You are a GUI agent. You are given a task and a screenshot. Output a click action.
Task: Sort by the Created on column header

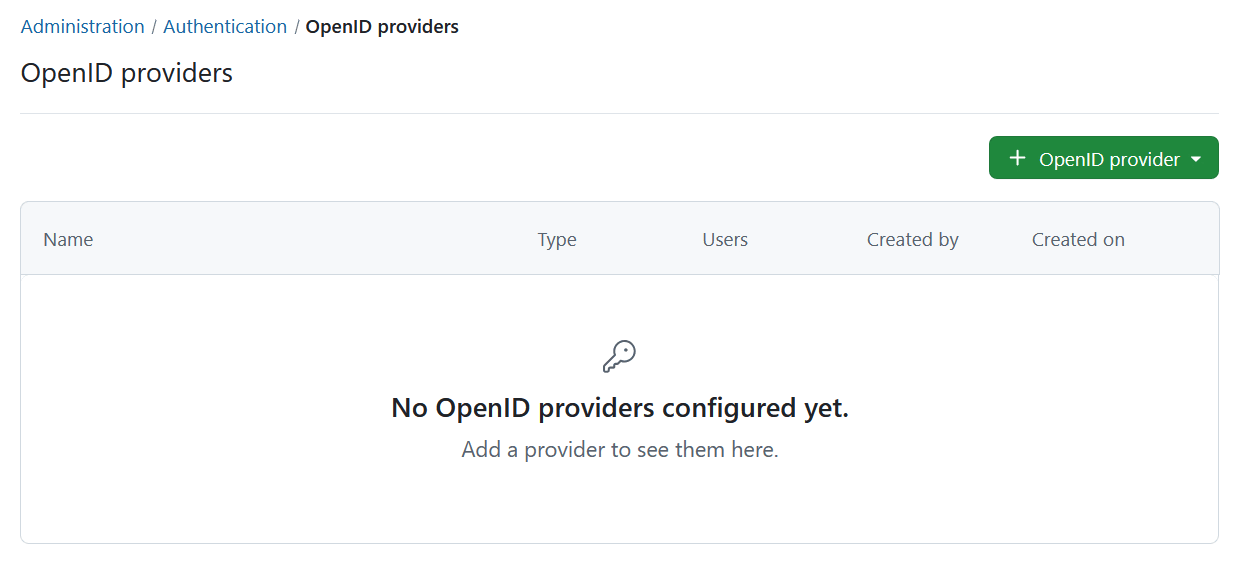pyautogui.click(x=1078, y=239)
